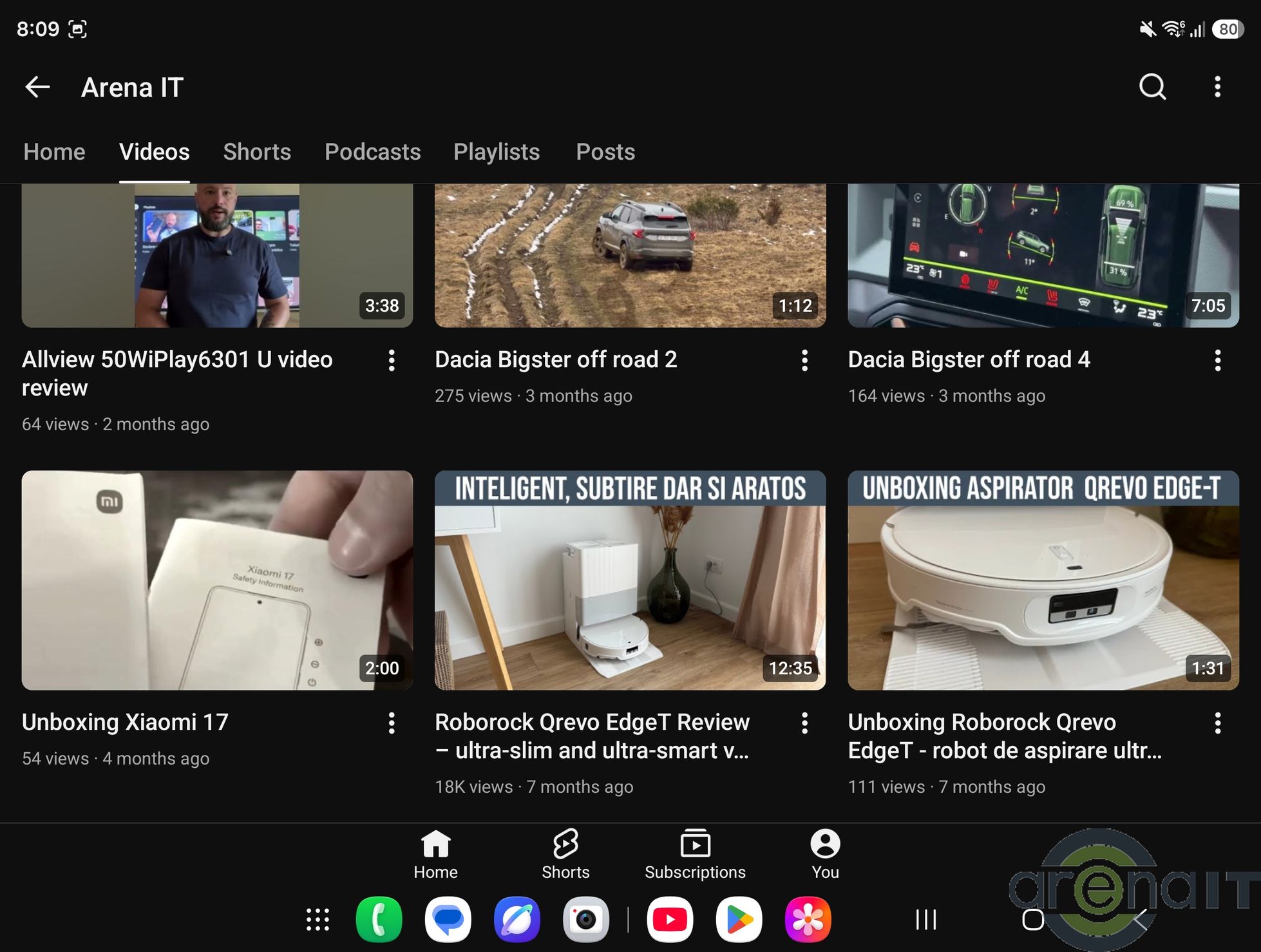This screenshot has height=952, width=1261.
Task: Launch the Camera app from the taskbar
Action: click(x=585, y=920)
